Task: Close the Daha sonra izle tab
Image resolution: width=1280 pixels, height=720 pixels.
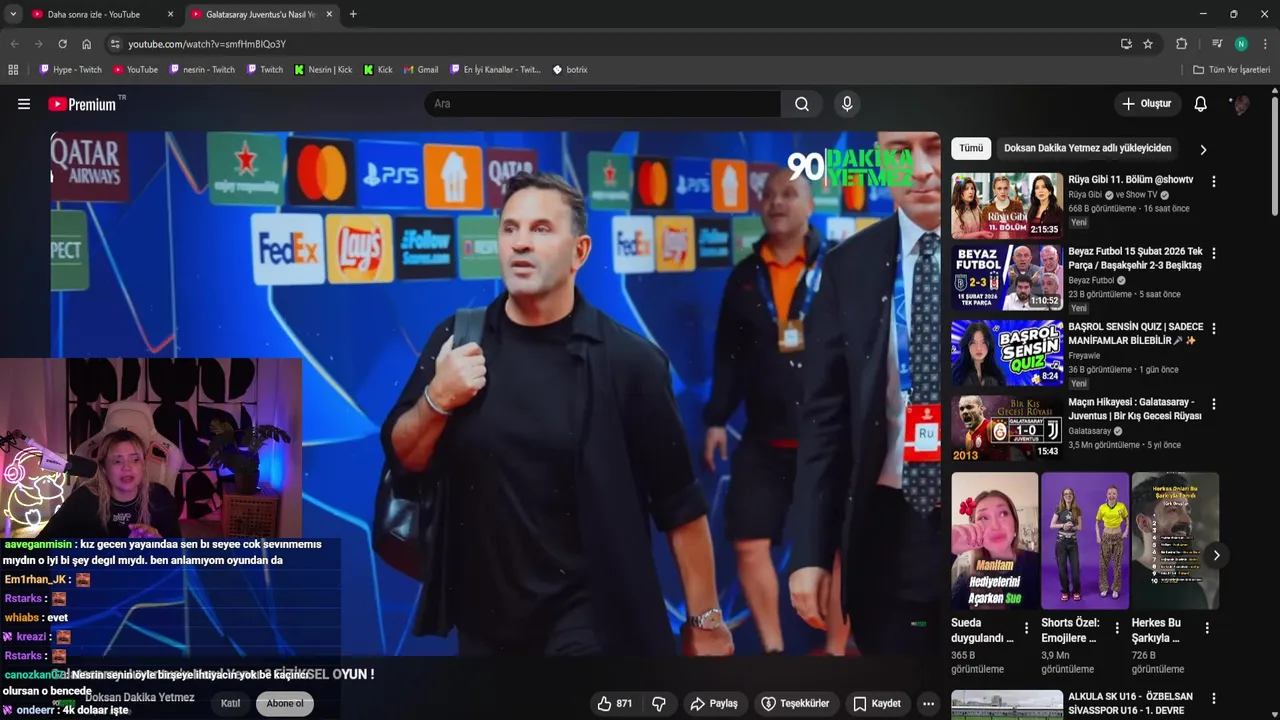Action: pos(171,14)
